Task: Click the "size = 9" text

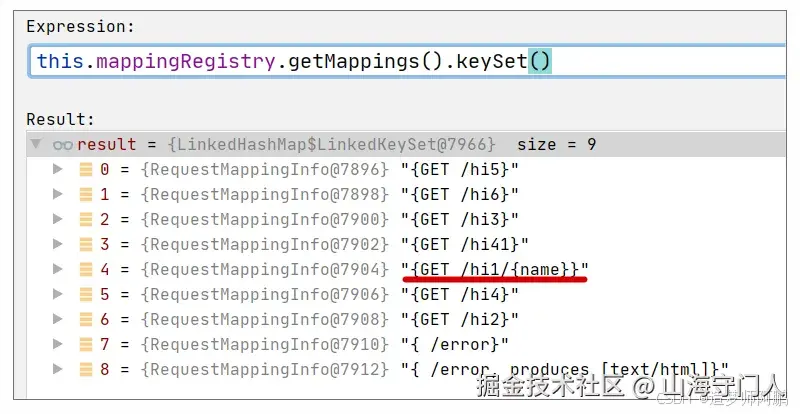Action: (x=557, y=144)
